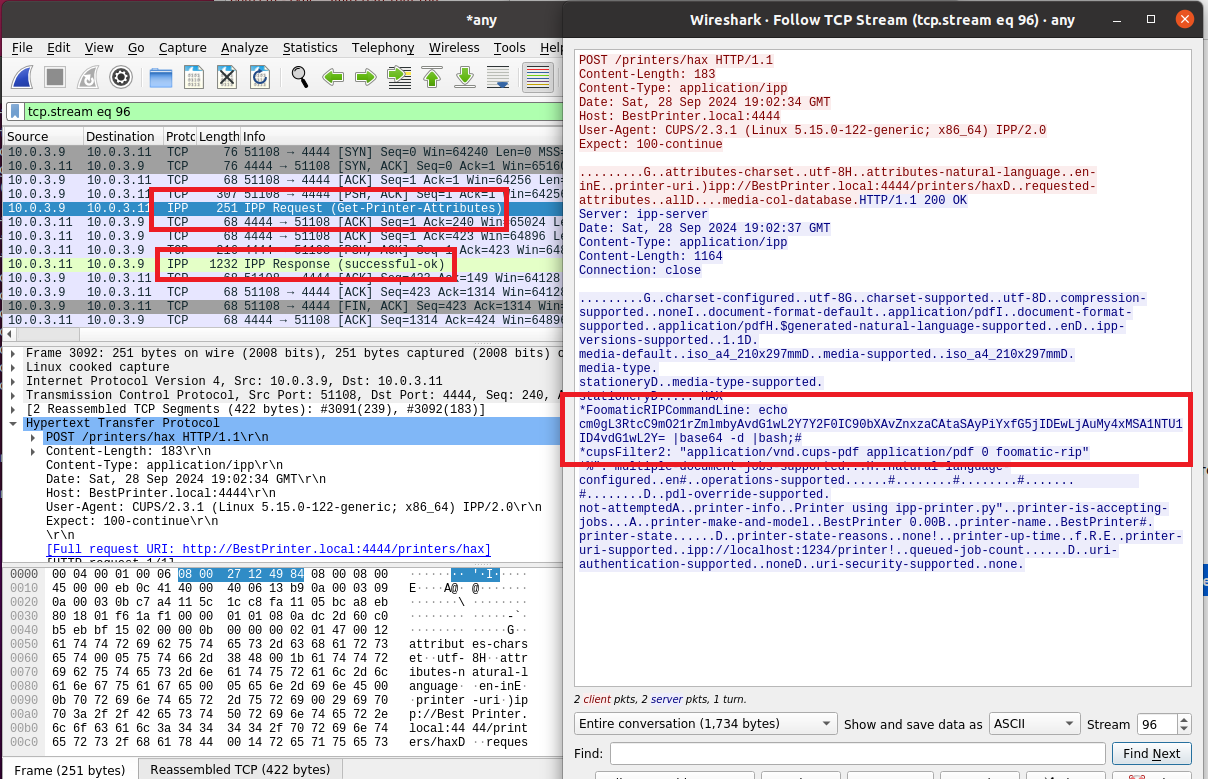Image resolution: width=1208 pixels, height=779 pixels.
Task: Jump to the last packet
Action: pos(465,77)
